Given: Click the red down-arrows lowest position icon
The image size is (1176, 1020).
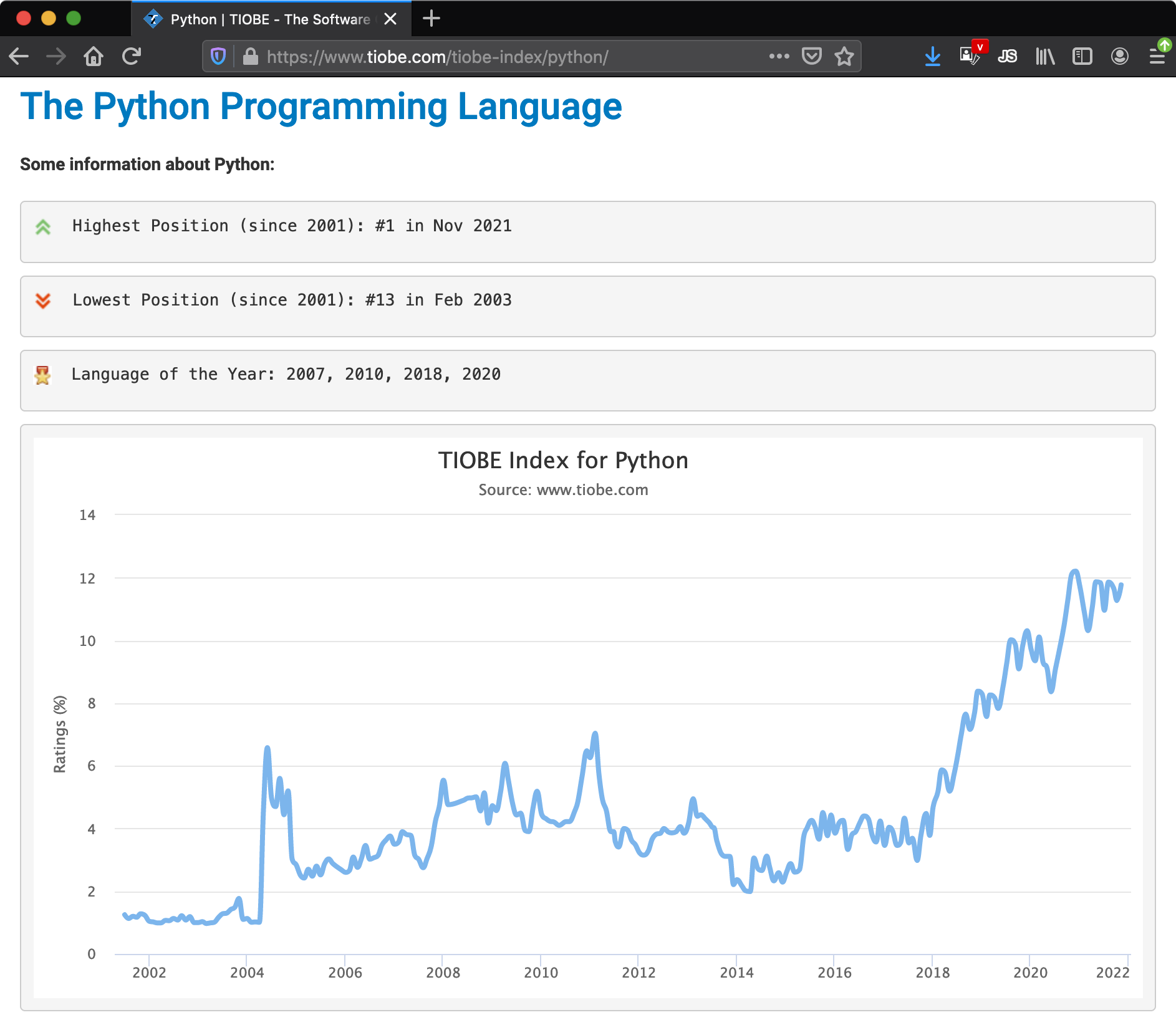Looking at the screenshot, I should (x=43, y=301).
